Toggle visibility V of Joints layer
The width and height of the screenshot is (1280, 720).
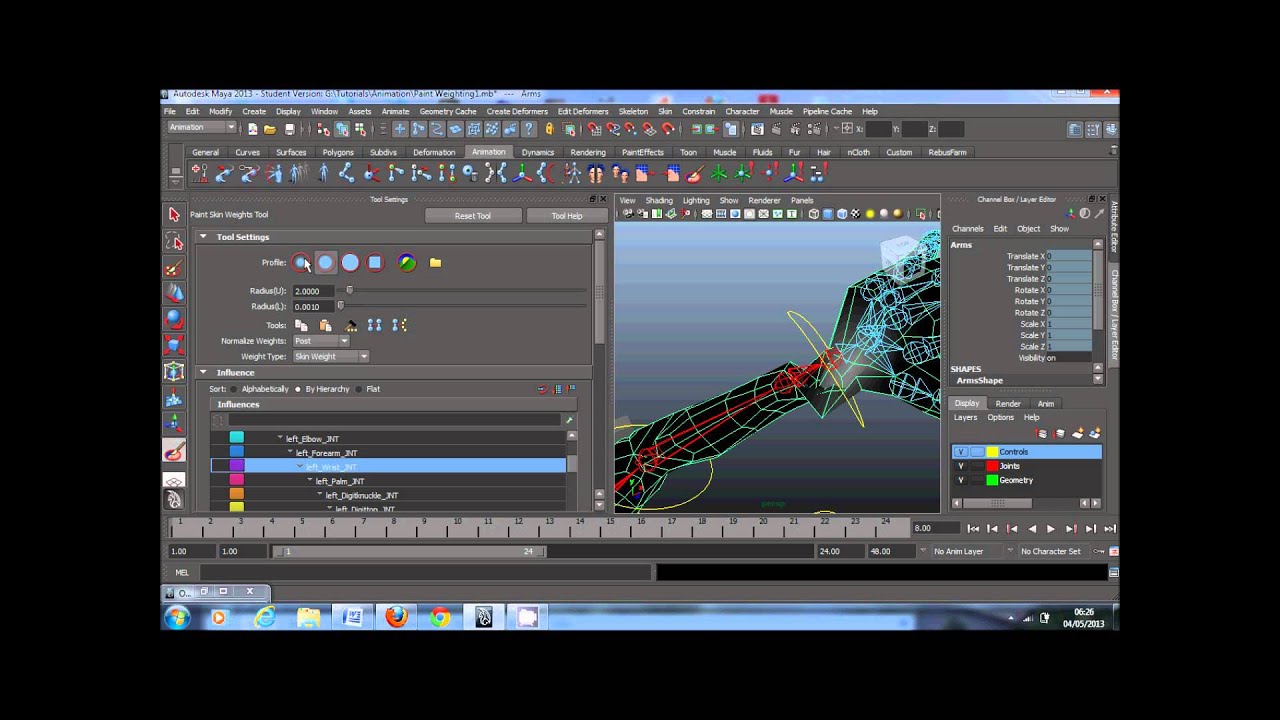(x=961, y=466)
